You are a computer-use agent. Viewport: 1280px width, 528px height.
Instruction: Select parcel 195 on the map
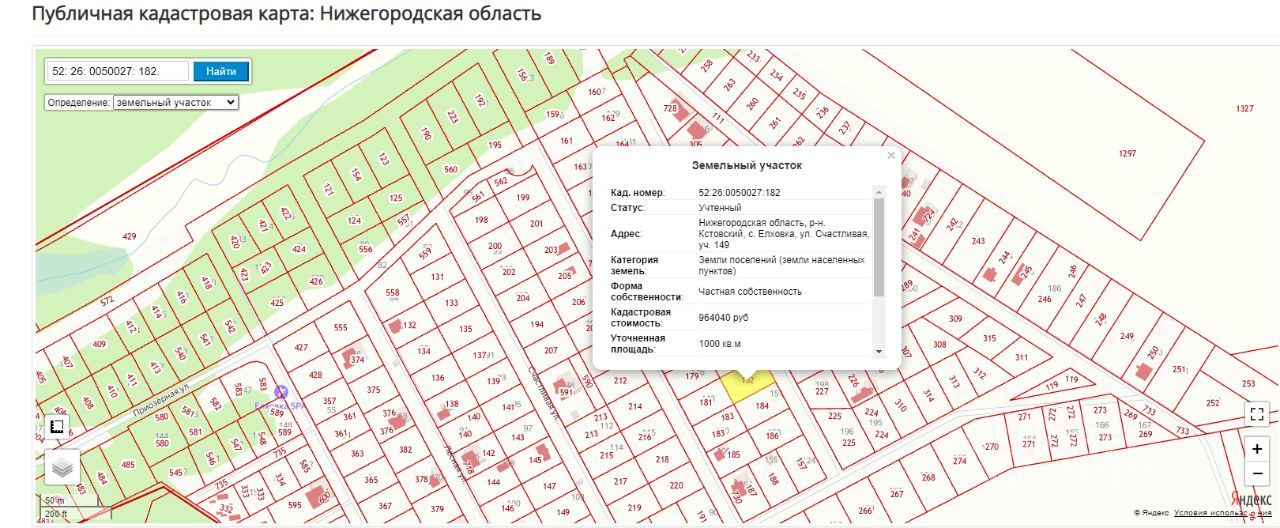494,145
